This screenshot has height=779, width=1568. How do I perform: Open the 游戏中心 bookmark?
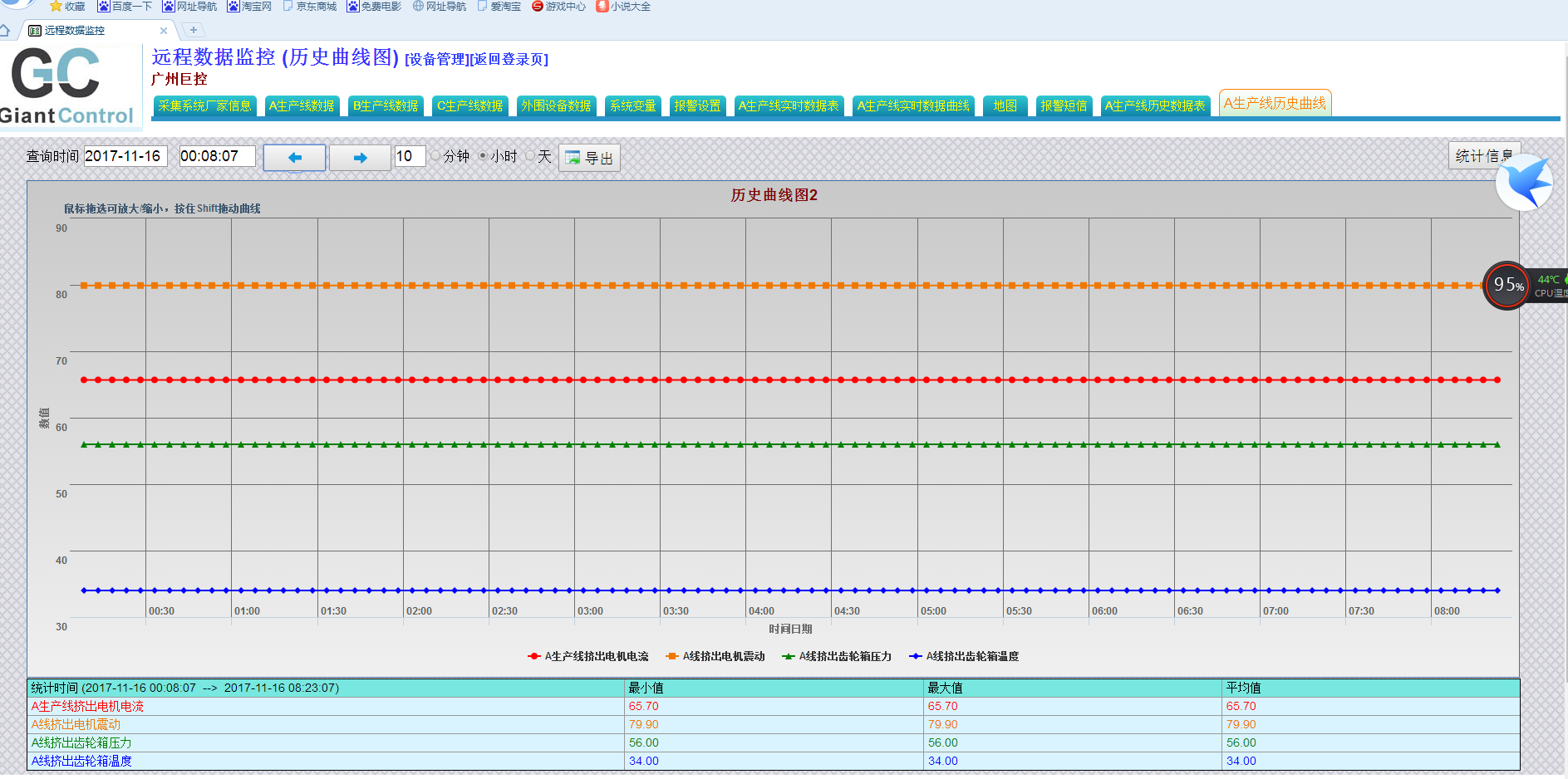(558, 7)
